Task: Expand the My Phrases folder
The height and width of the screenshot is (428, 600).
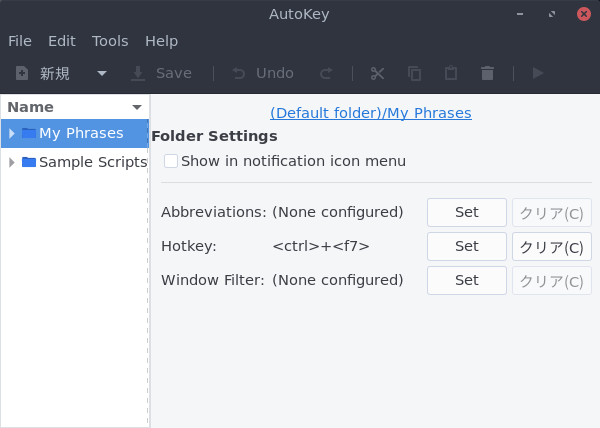Action: [x=11, y=133]
